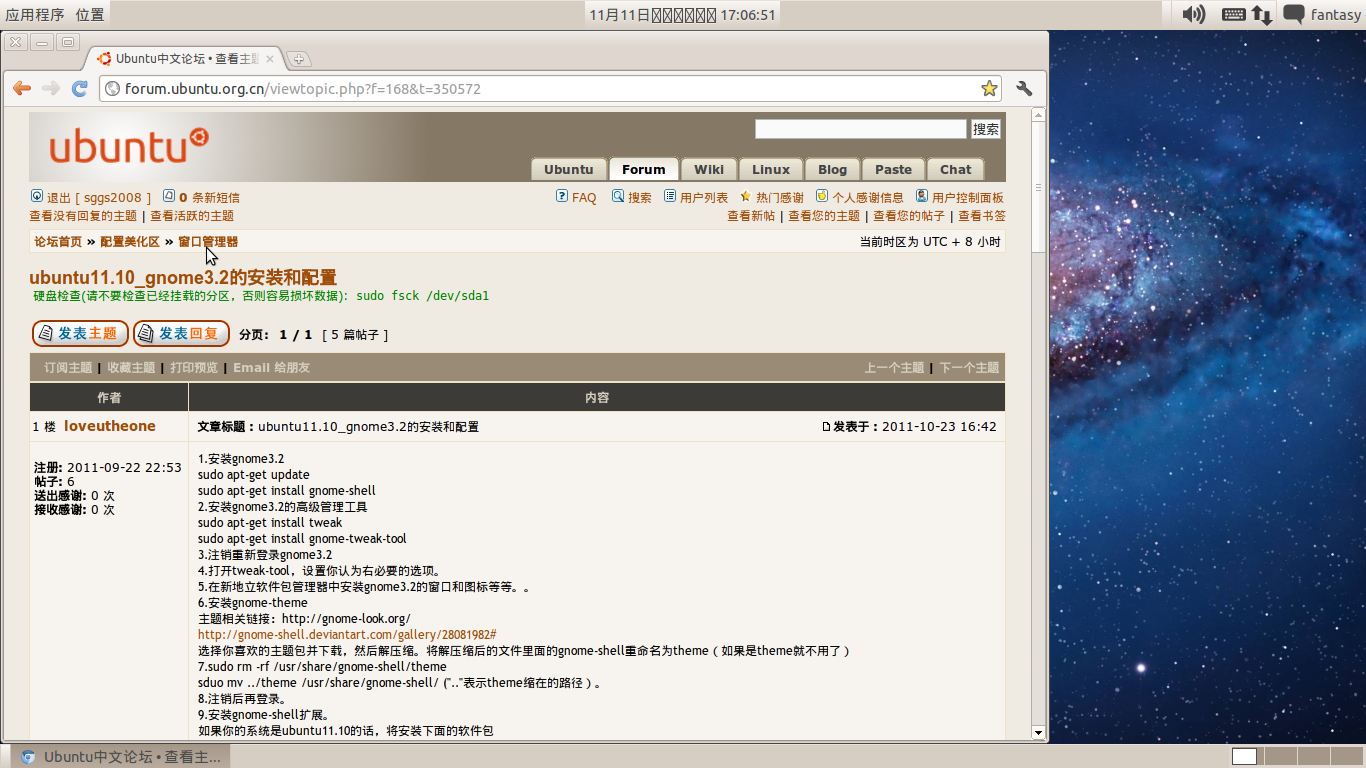Click Email 给朋友 link
The image size is (1366, 768).
point(272,368)
